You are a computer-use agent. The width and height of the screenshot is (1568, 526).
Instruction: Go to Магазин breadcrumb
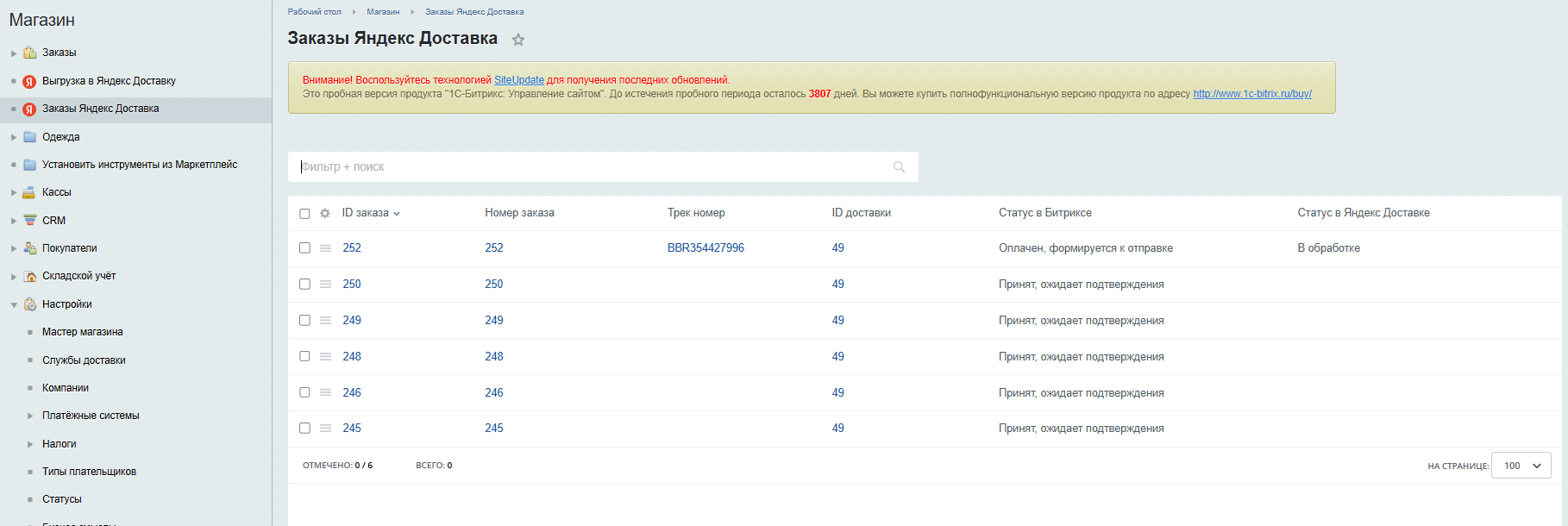point(383,12)
